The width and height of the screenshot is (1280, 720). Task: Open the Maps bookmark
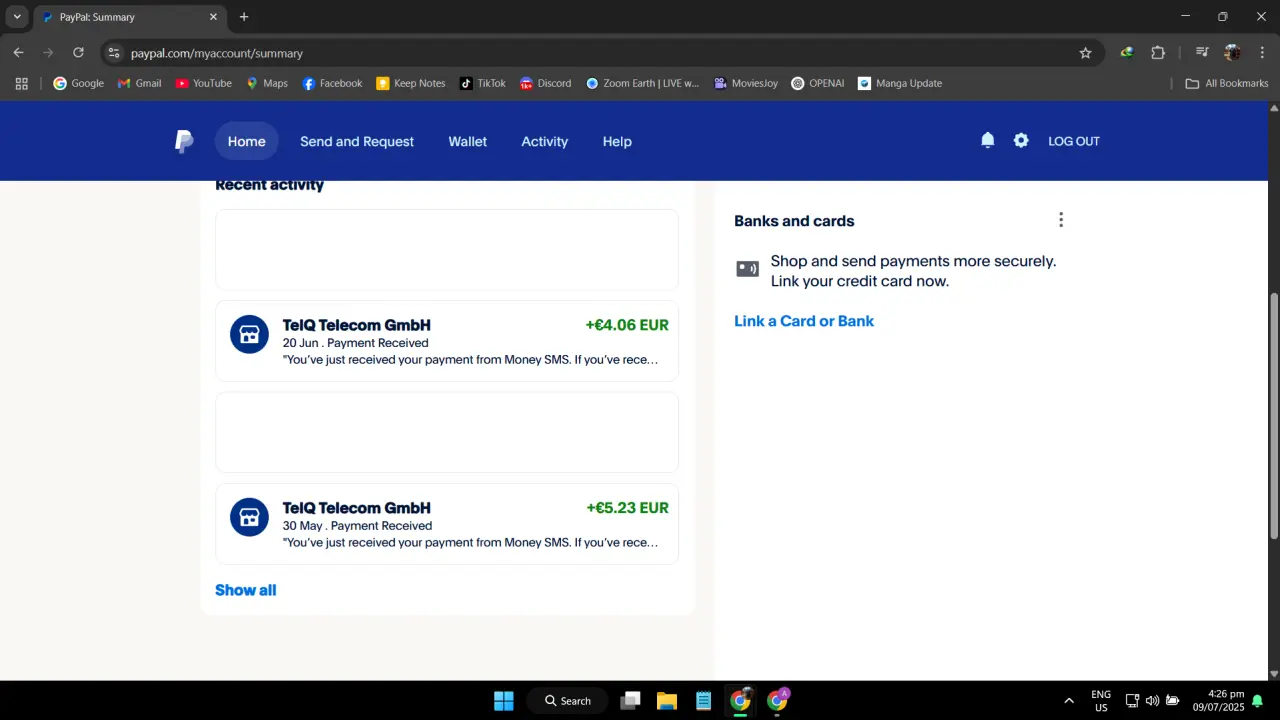[267, 83]
